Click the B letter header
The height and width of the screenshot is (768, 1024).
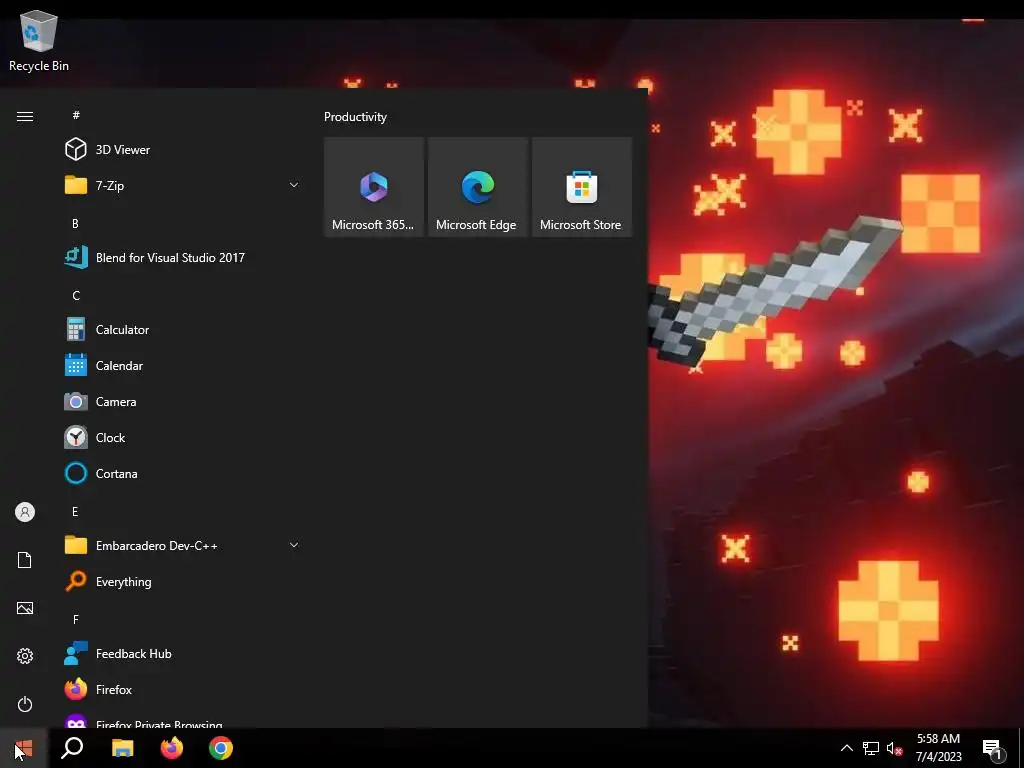pyautogui.click(x=75, y=223)
